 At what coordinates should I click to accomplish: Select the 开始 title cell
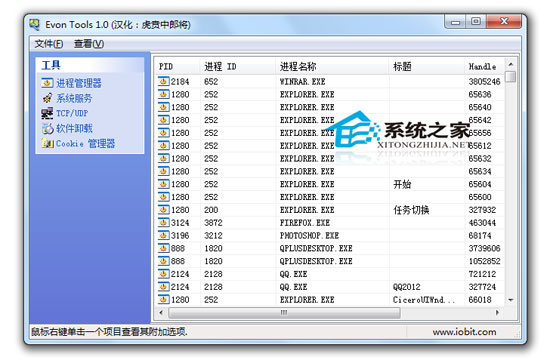click(x=402, y=184)
